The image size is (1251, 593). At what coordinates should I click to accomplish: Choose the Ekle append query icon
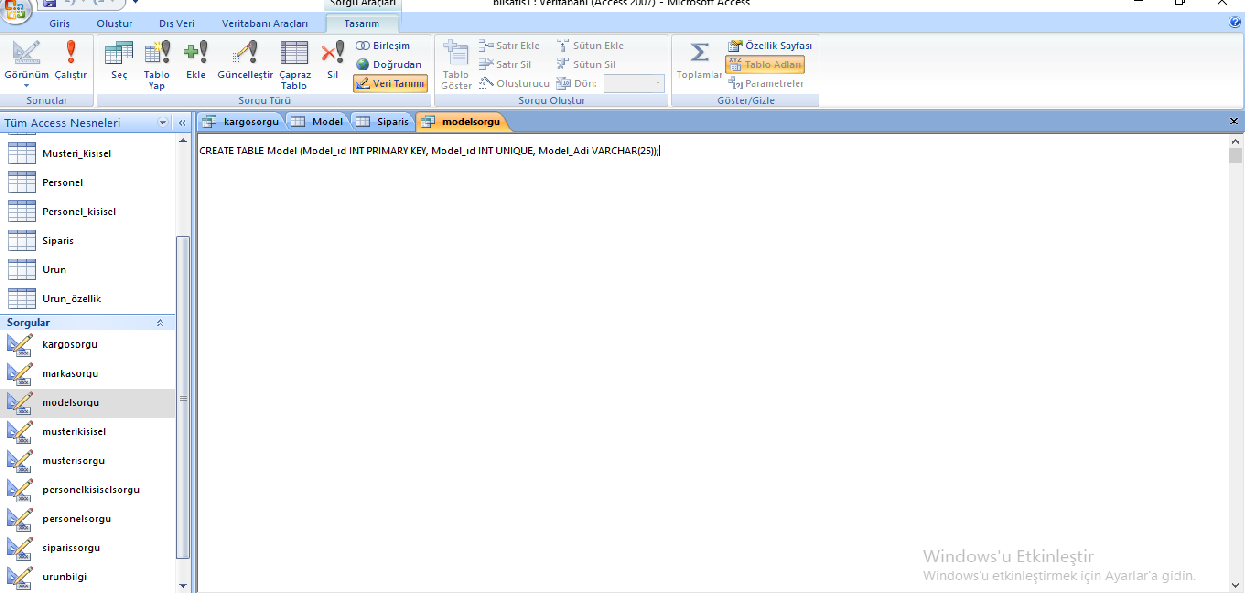tap(196, 60)
